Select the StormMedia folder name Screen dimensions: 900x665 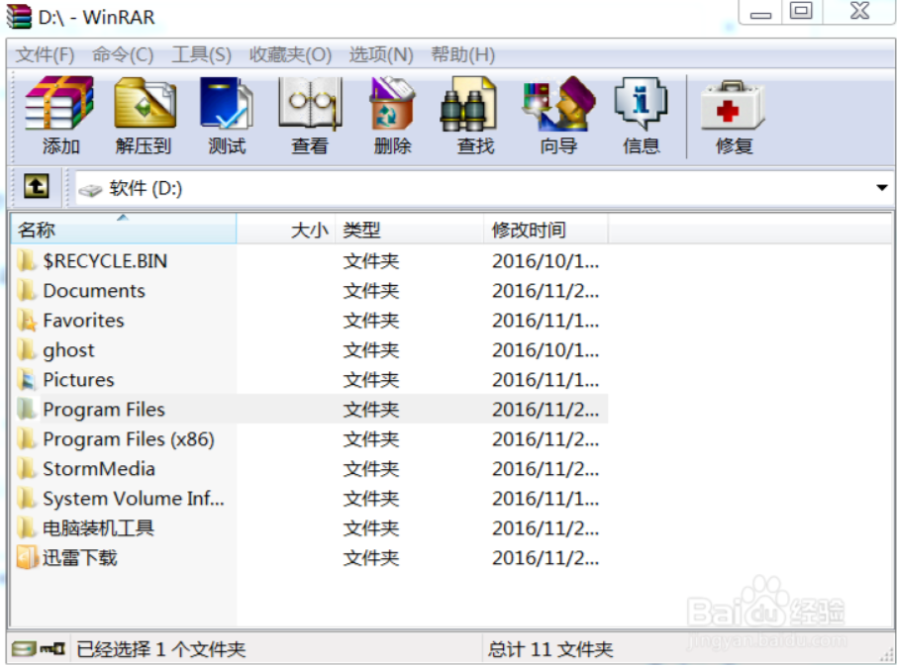[x=99, y=469]
